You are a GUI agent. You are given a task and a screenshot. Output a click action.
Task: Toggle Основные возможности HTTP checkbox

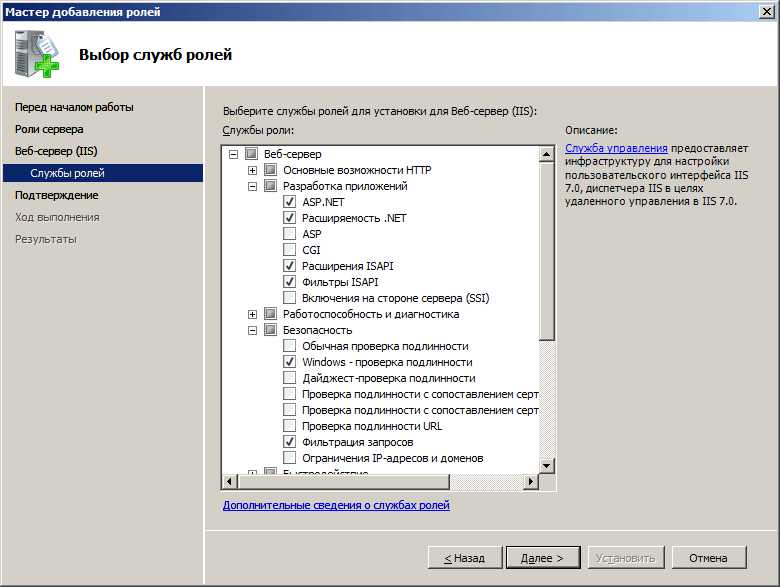coord(271,170)
